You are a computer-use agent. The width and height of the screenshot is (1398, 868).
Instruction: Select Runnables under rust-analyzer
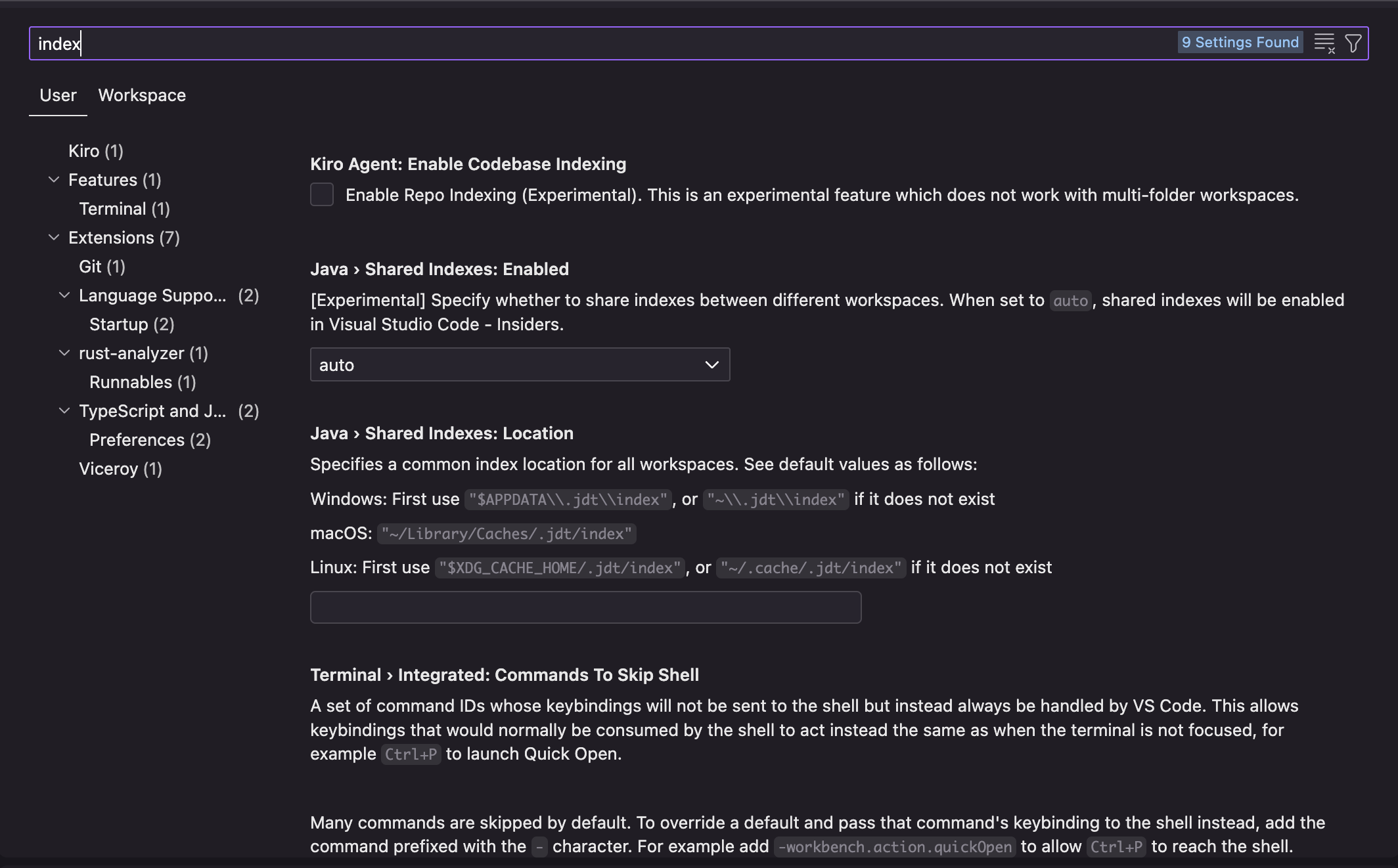142,381
